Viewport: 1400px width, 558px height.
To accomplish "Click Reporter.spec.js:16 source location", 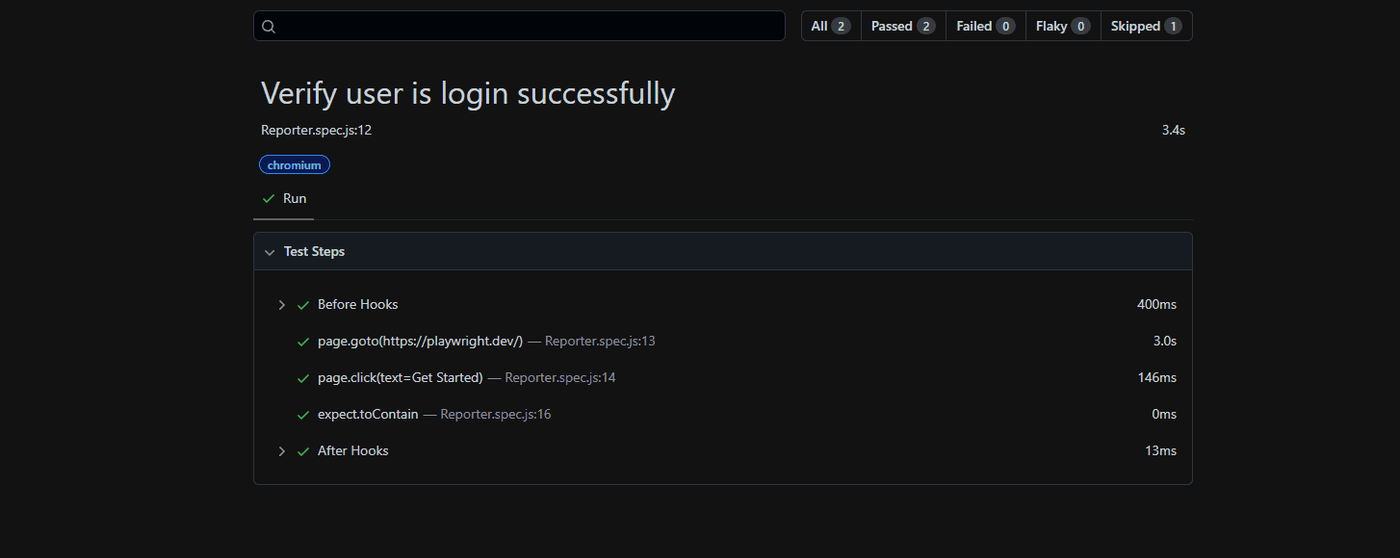I will (x=496, y=414).
